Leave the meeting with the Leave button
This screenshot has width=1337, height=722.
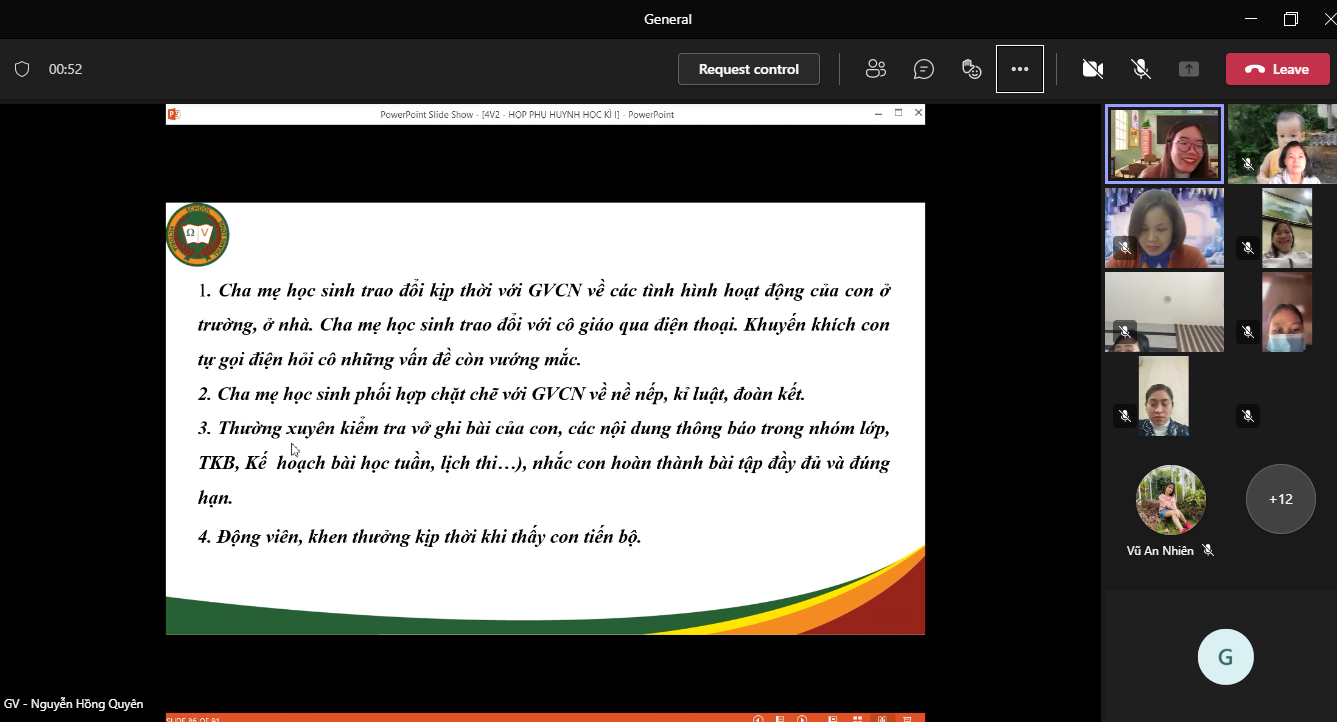coord(1277,69)
